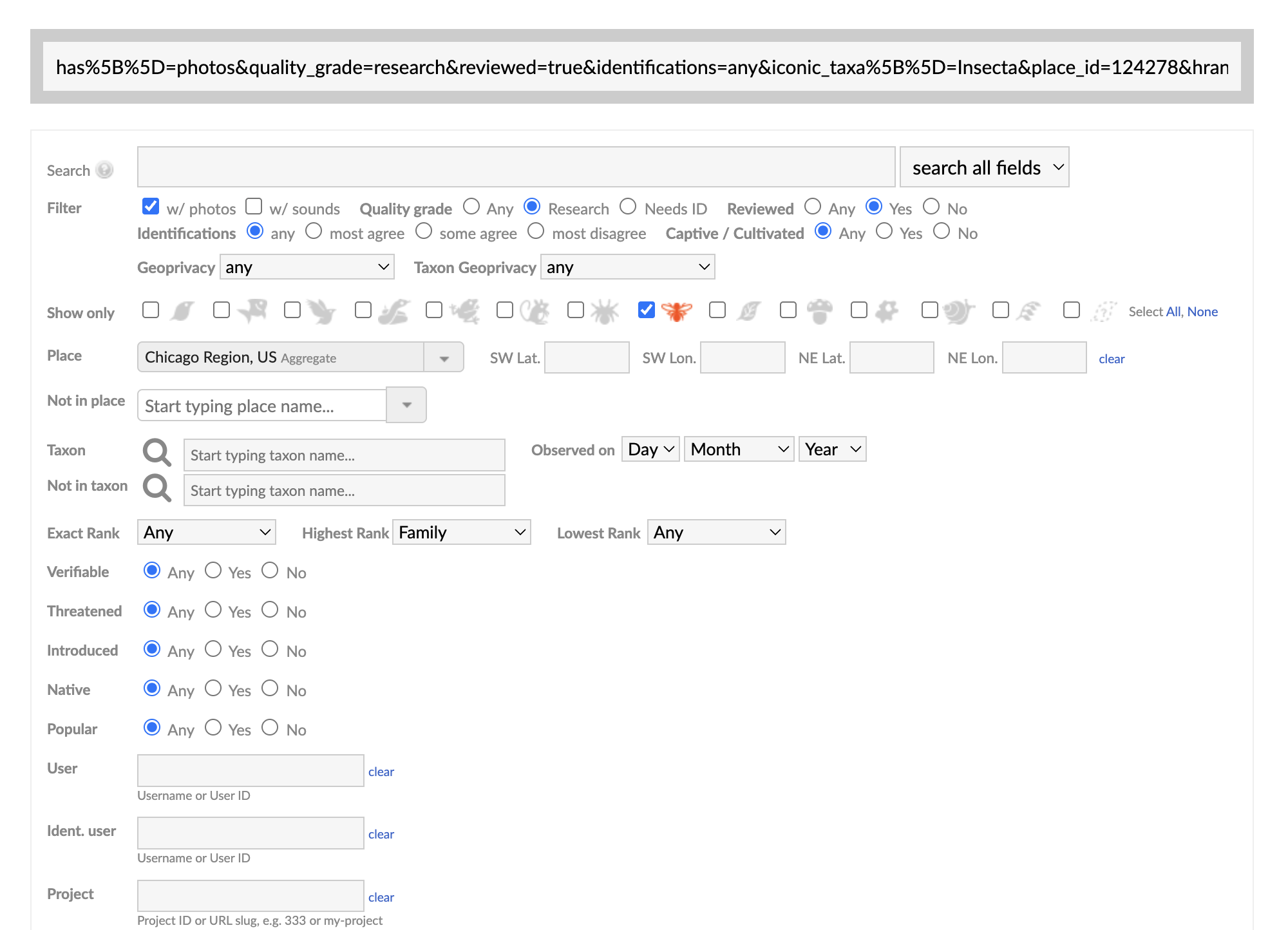This screenshot has height=930, width=1288.
Task: Click the spider arachnid icon
Action: coord(605,312)
